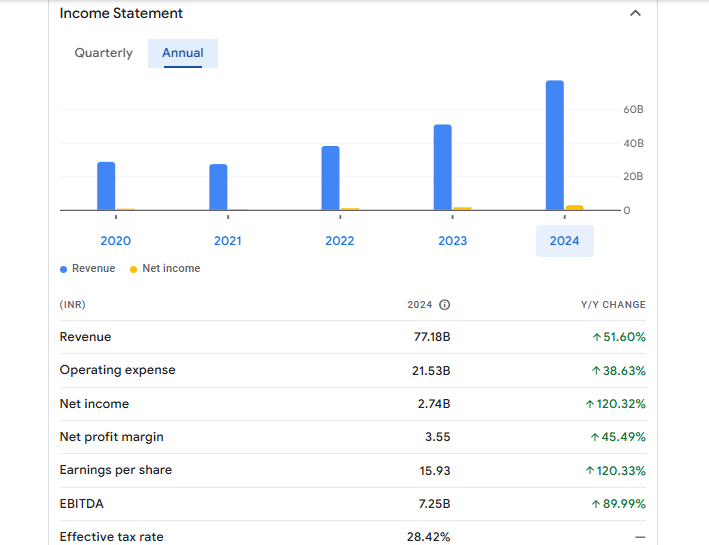709x545 pixels.
Task: Select year 2020 on chart axis
Action: click(116, 241)
